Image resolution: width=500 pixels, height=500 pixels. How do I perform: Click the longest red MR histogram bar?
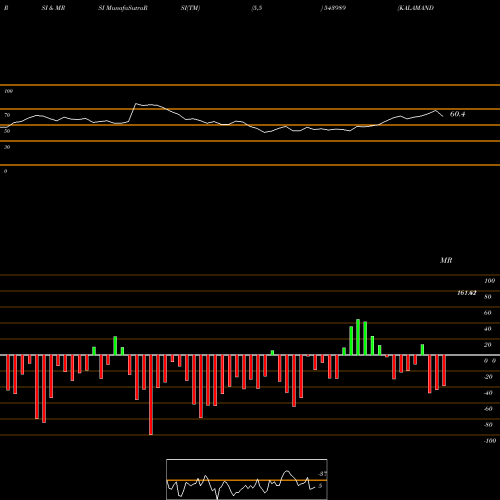(151, 395)
